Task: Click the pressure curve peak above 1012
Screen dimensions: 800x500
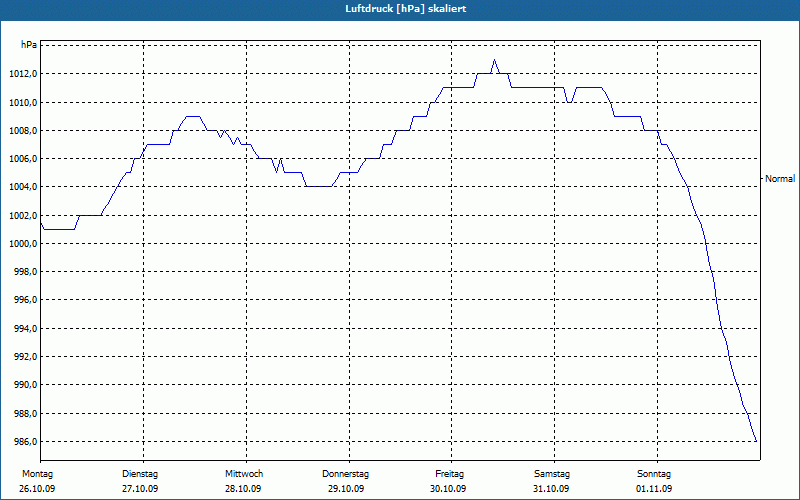Action: [494, 60]
